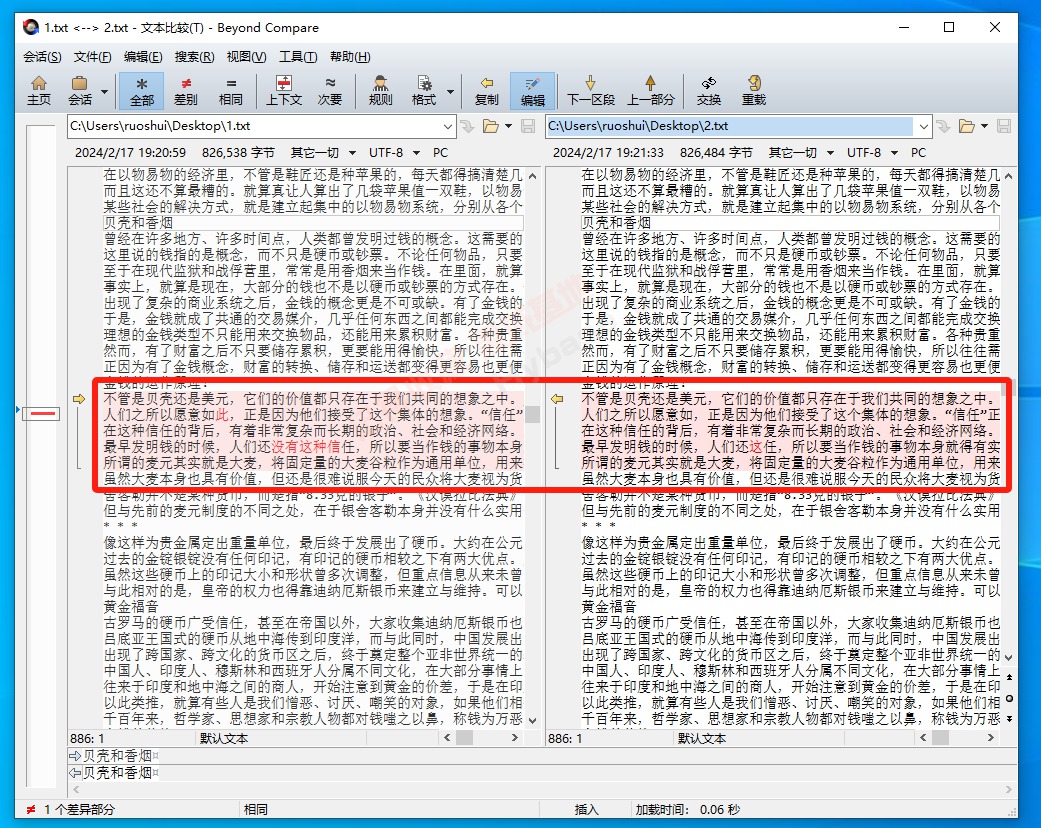Click red difference mark in overview thumbnail
The height and width of the screenshot is (828, 1041).
pos(42,414)
